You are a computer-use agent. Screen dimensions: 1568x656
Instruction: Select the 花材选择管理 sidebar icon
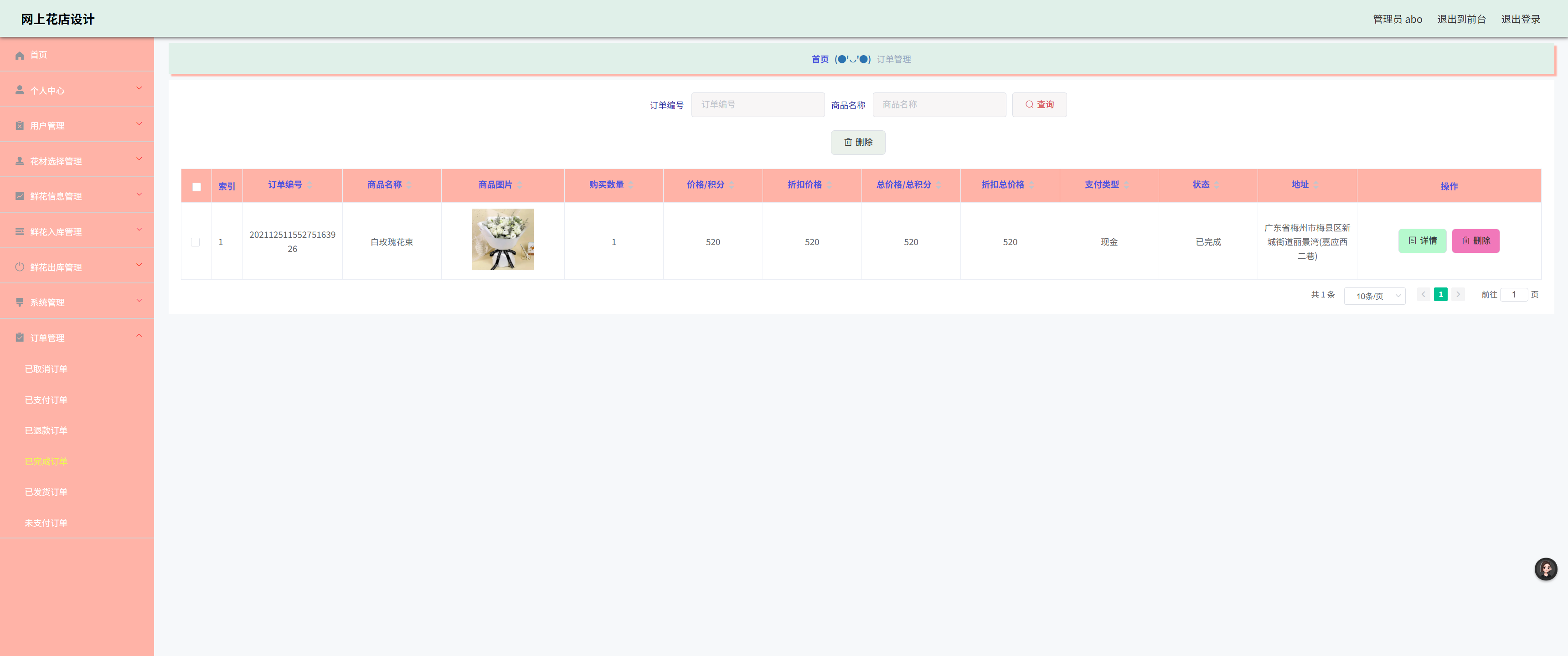point(19,161)
